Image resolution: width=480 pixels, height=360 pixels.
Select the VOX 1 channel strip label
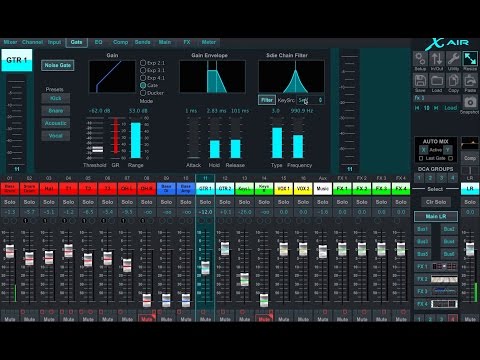(284, 189)
